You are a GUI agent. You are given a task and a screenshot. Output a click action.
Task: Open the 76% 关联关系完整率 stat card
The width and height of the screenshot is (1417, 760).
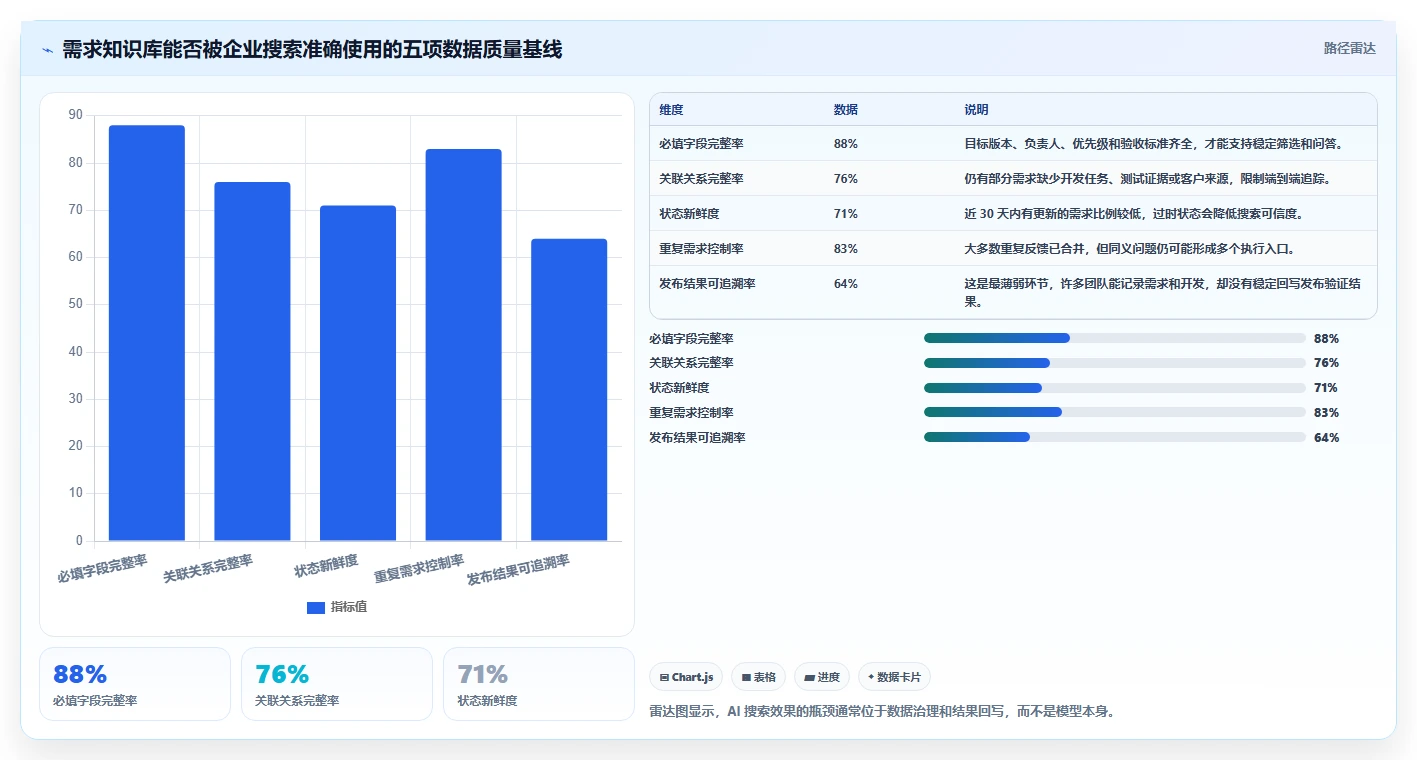337,684
